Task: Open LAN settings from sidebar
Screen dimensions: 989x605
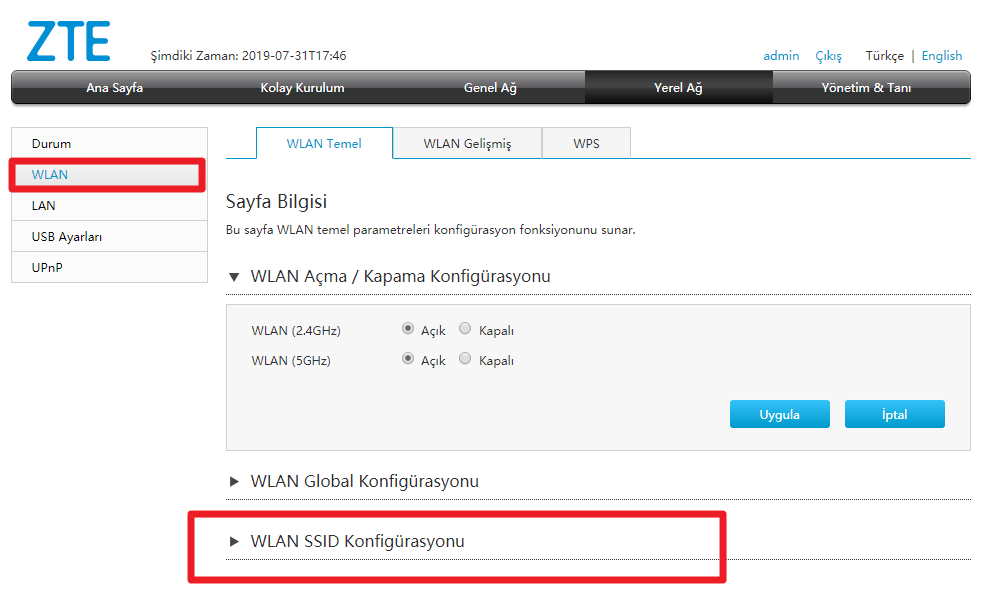Action: [43, 205]
